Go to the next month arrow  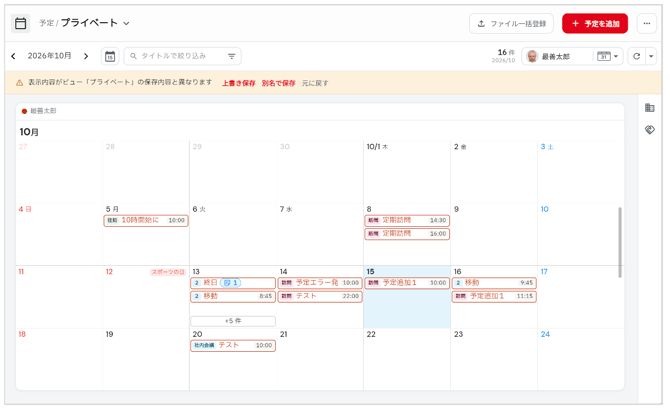86,56
